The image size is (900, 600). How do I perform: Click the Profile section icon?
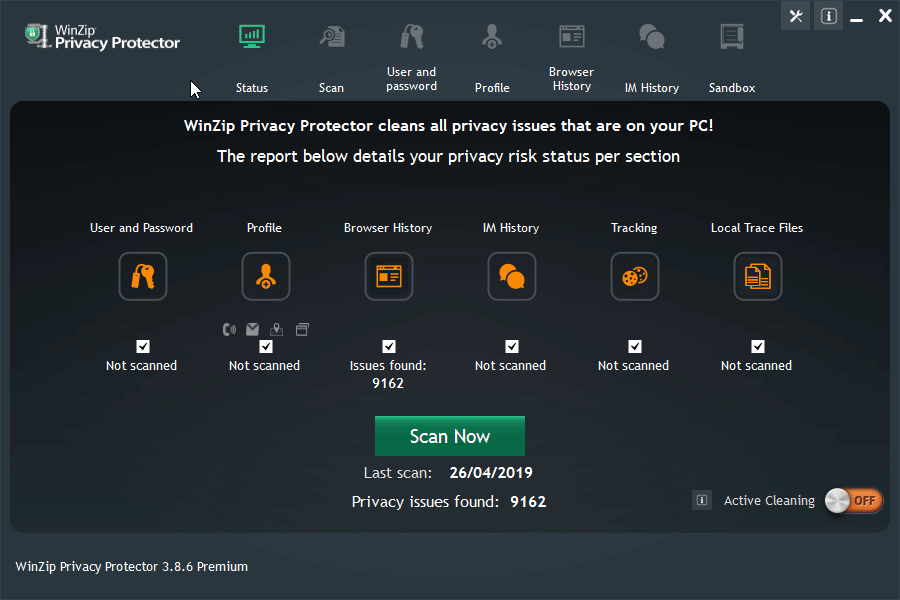point(265,276)
